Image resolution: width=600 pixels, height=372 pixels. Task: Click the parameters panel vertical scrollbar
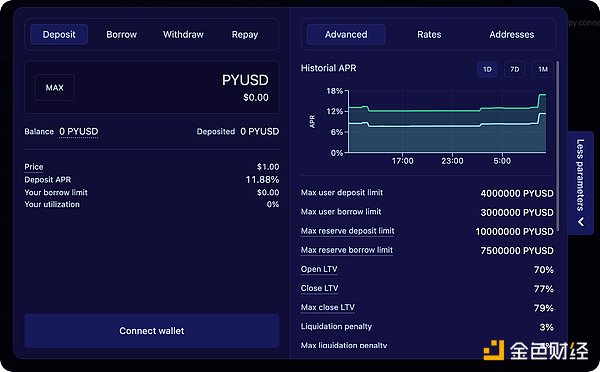coord(558,146)
